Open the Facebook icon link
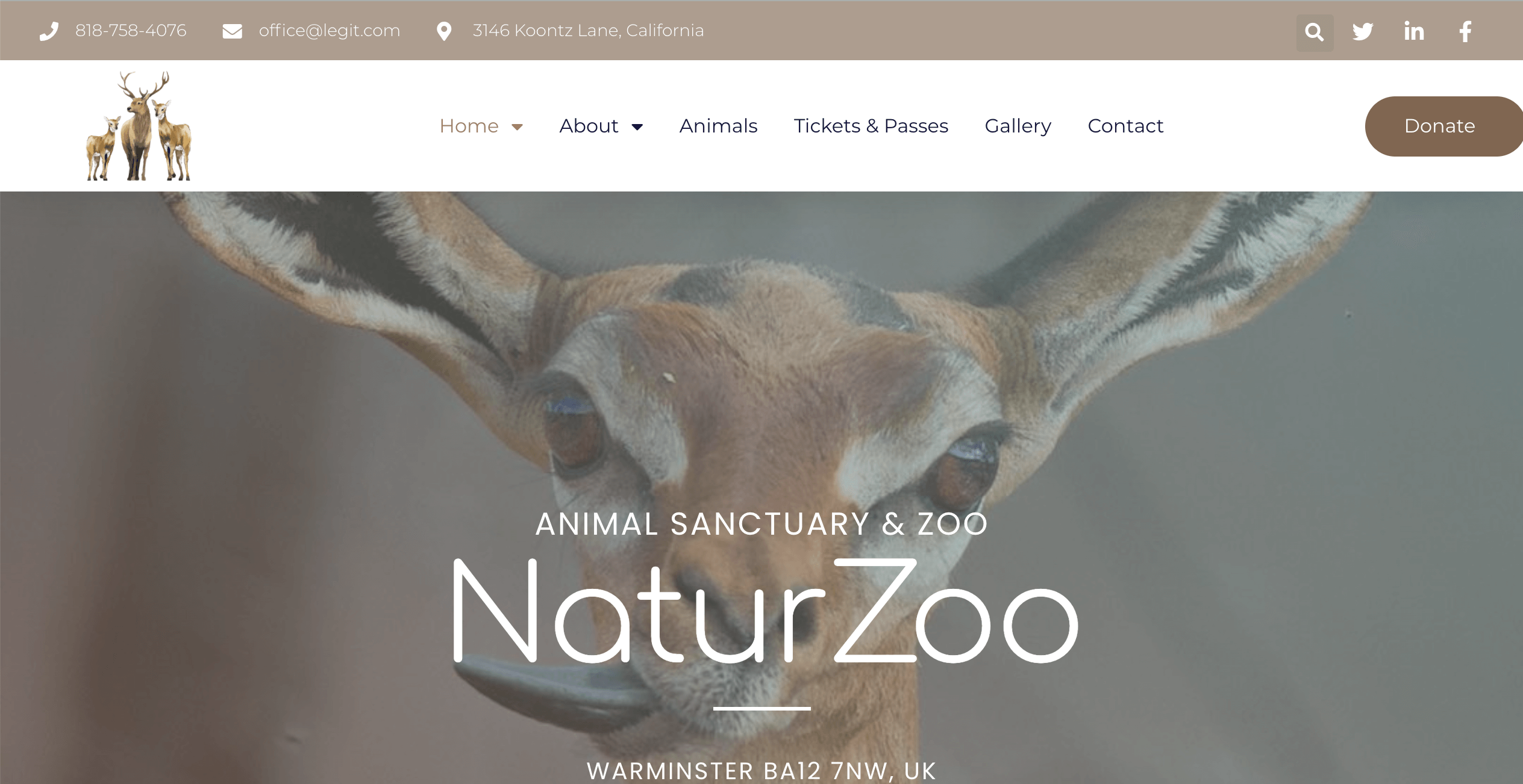The image size is (1523, 784). click(x=1465, y=31)
